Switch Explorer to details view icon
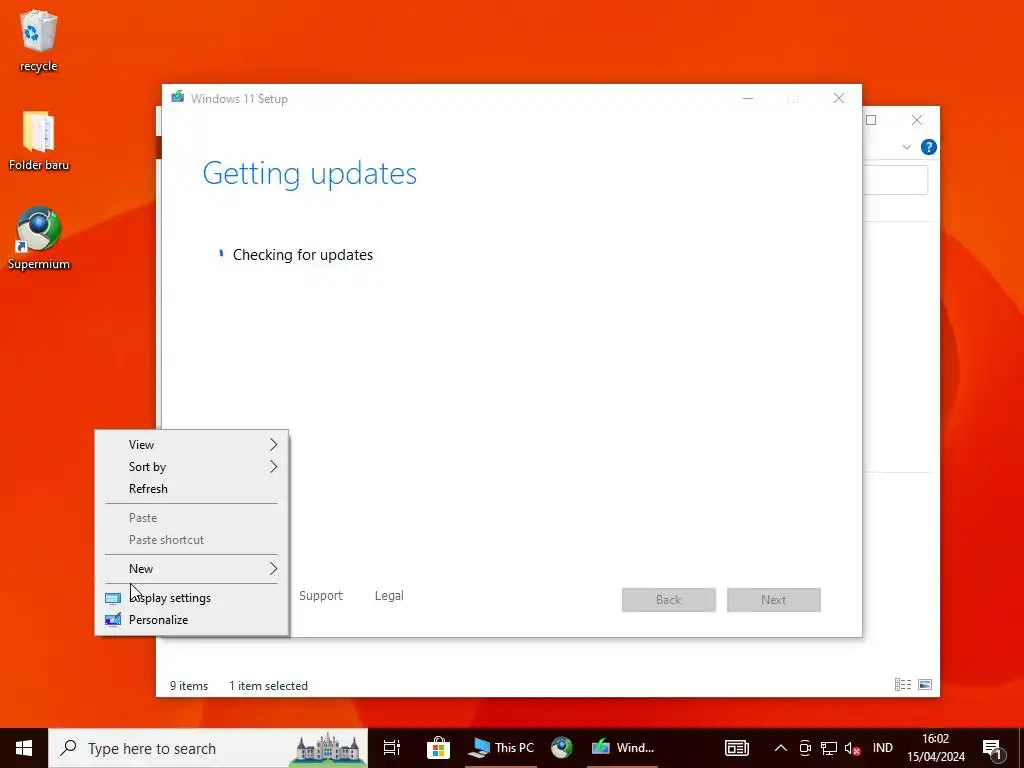The height and width of the screenshot is (768, 1024). tap(903, 684)
